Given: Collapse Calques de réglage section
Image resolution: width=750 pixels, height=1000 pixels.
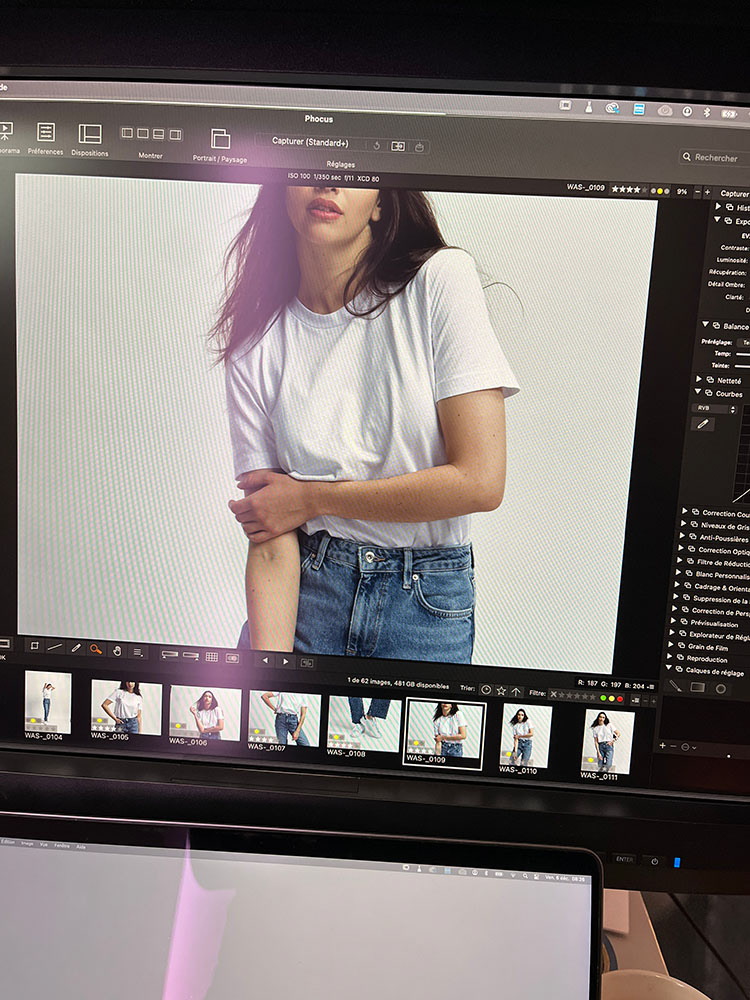Looking at the screenshot, I should (x=668, y=668).
